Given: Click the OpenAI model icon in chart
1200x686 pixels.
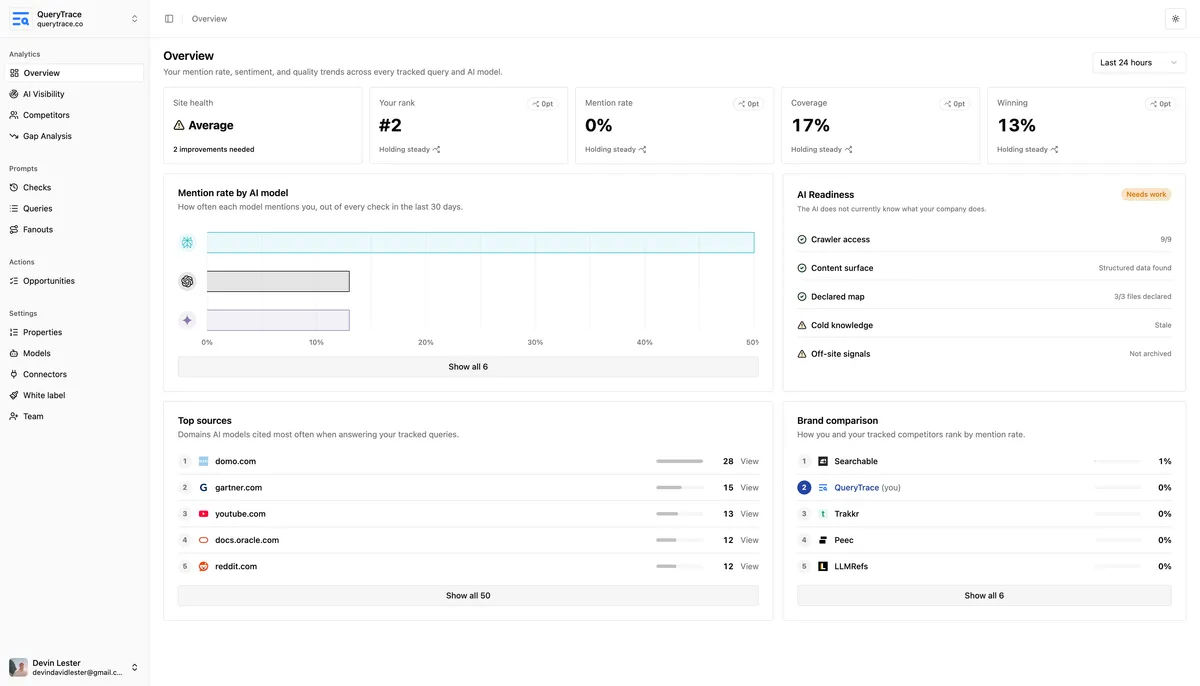Looking at the screenshot, I should pos(187,282).
